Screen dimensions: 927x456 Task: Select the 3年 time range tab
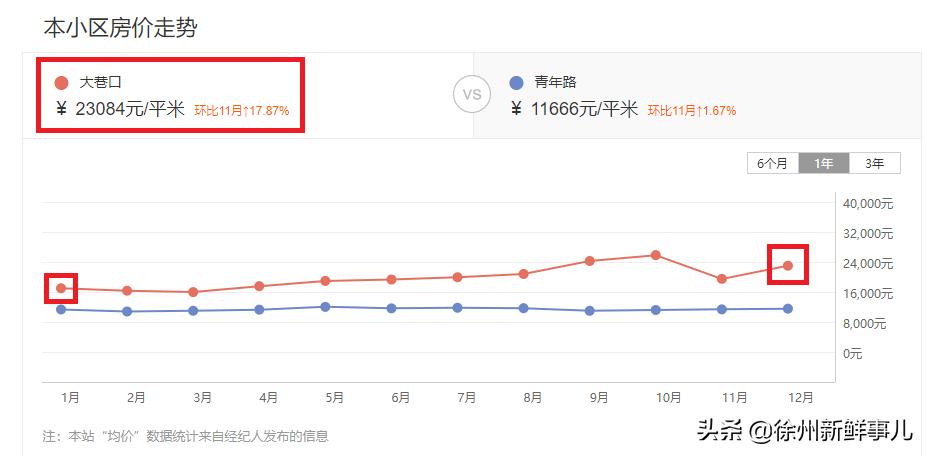[875, 164]
